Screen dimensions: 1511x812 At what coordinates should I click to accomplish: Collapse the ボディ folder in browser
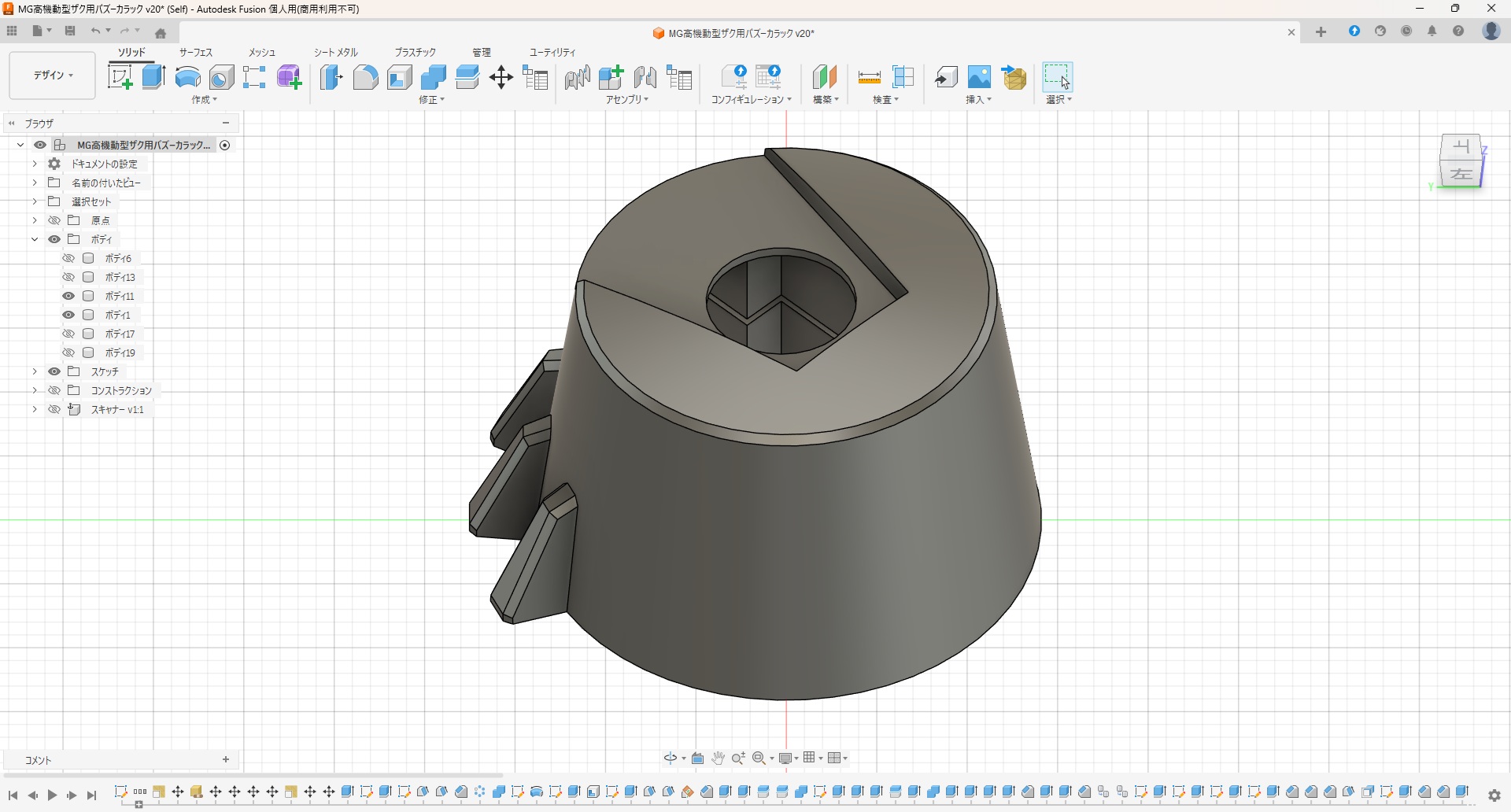point(35,239)
